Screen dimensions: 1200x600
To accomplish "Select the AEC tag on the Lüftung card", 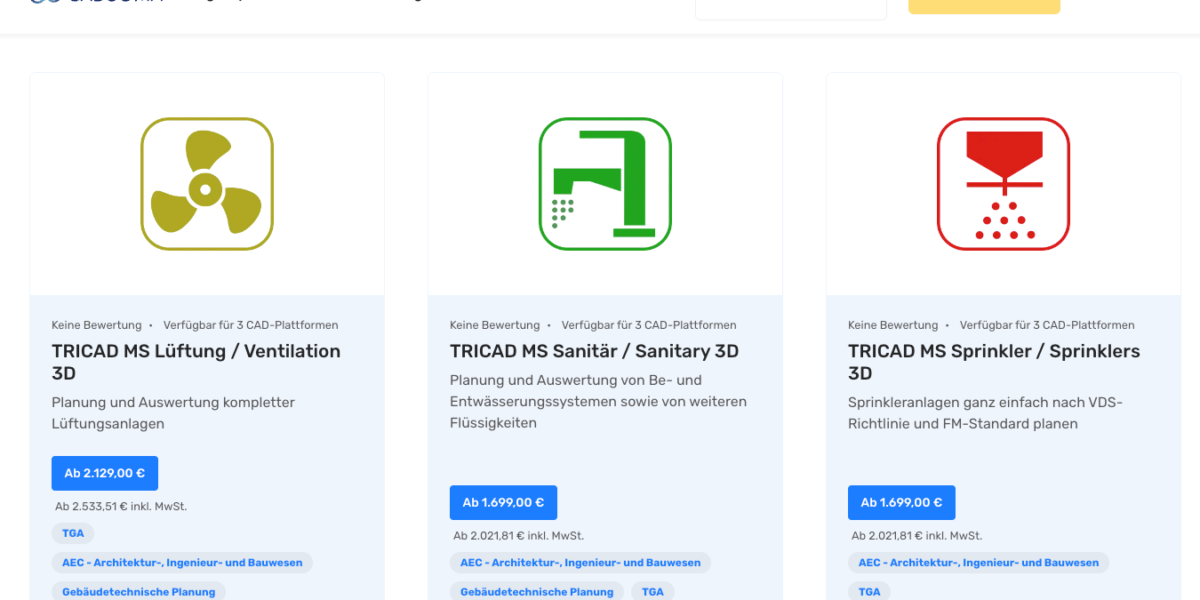I will coord(182,563).
